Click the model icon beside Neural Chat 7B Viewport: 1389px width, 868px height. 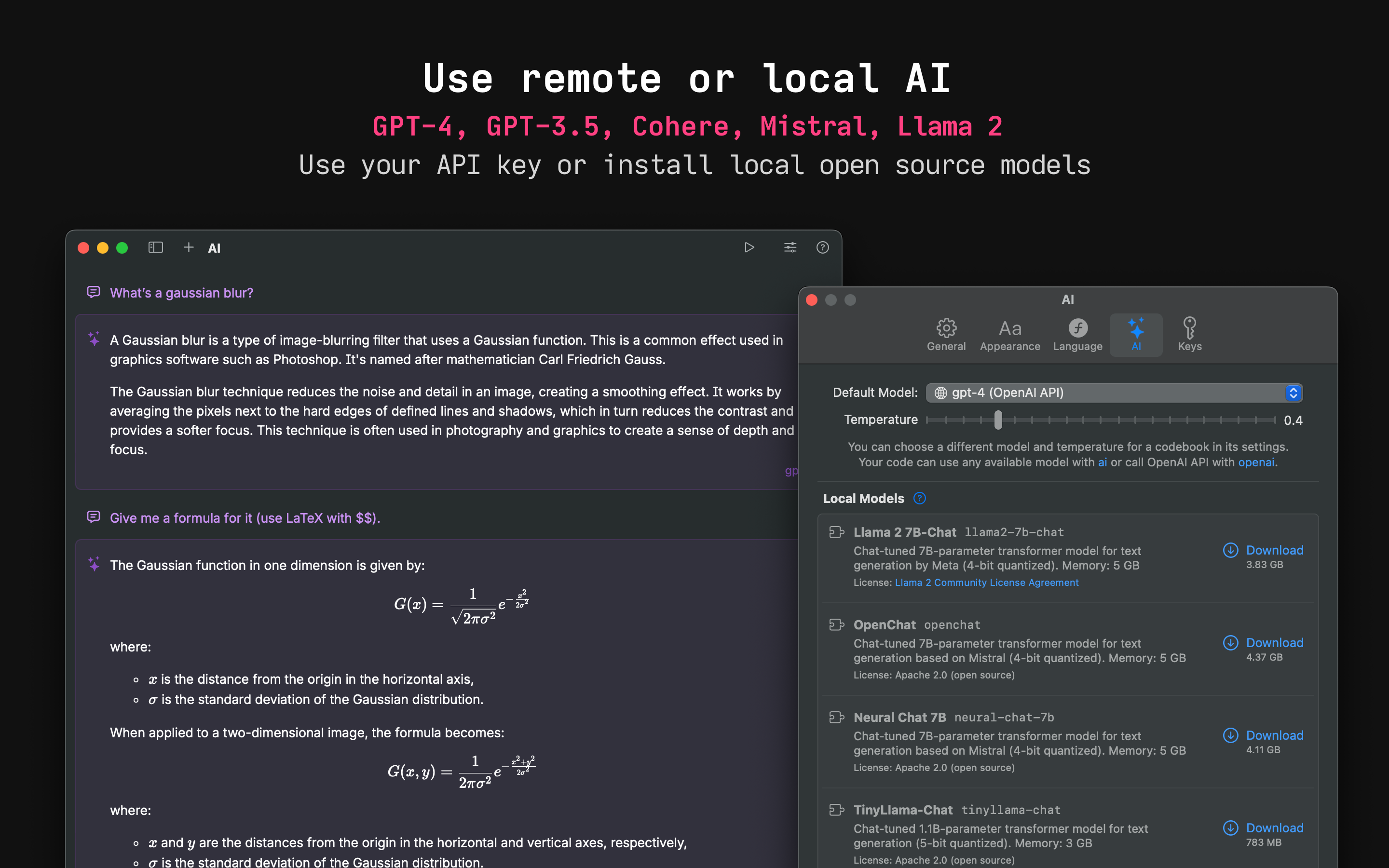tap(837, 717)
